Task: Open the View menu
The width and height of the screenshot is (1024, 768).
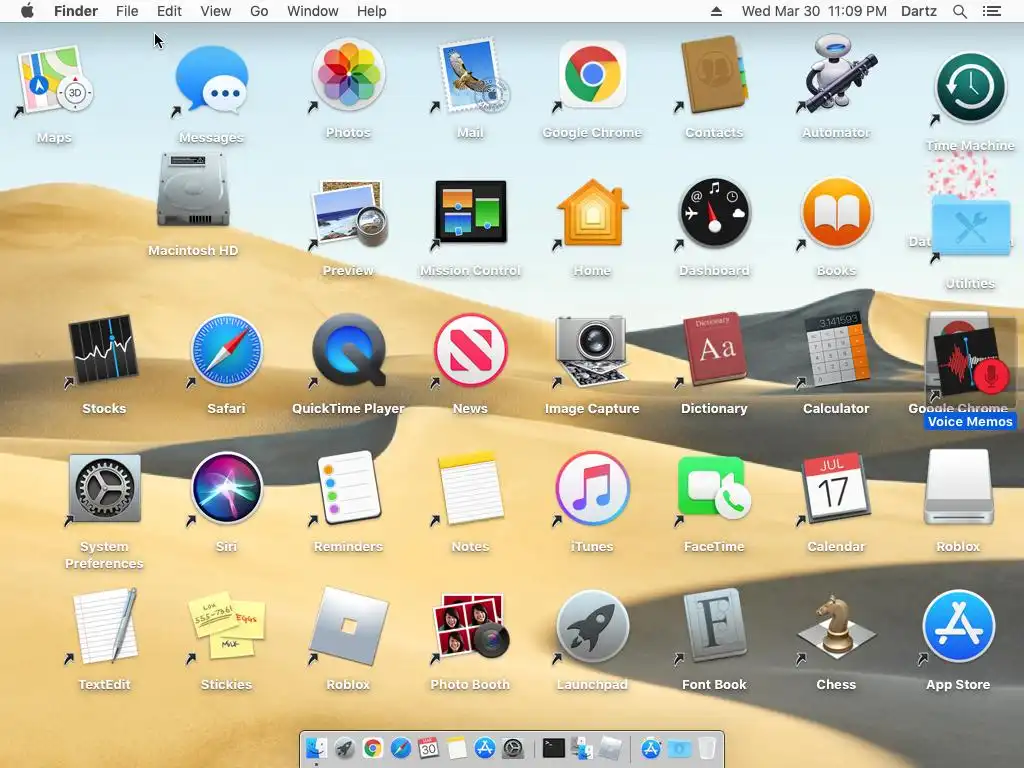Action: point(216,11)
